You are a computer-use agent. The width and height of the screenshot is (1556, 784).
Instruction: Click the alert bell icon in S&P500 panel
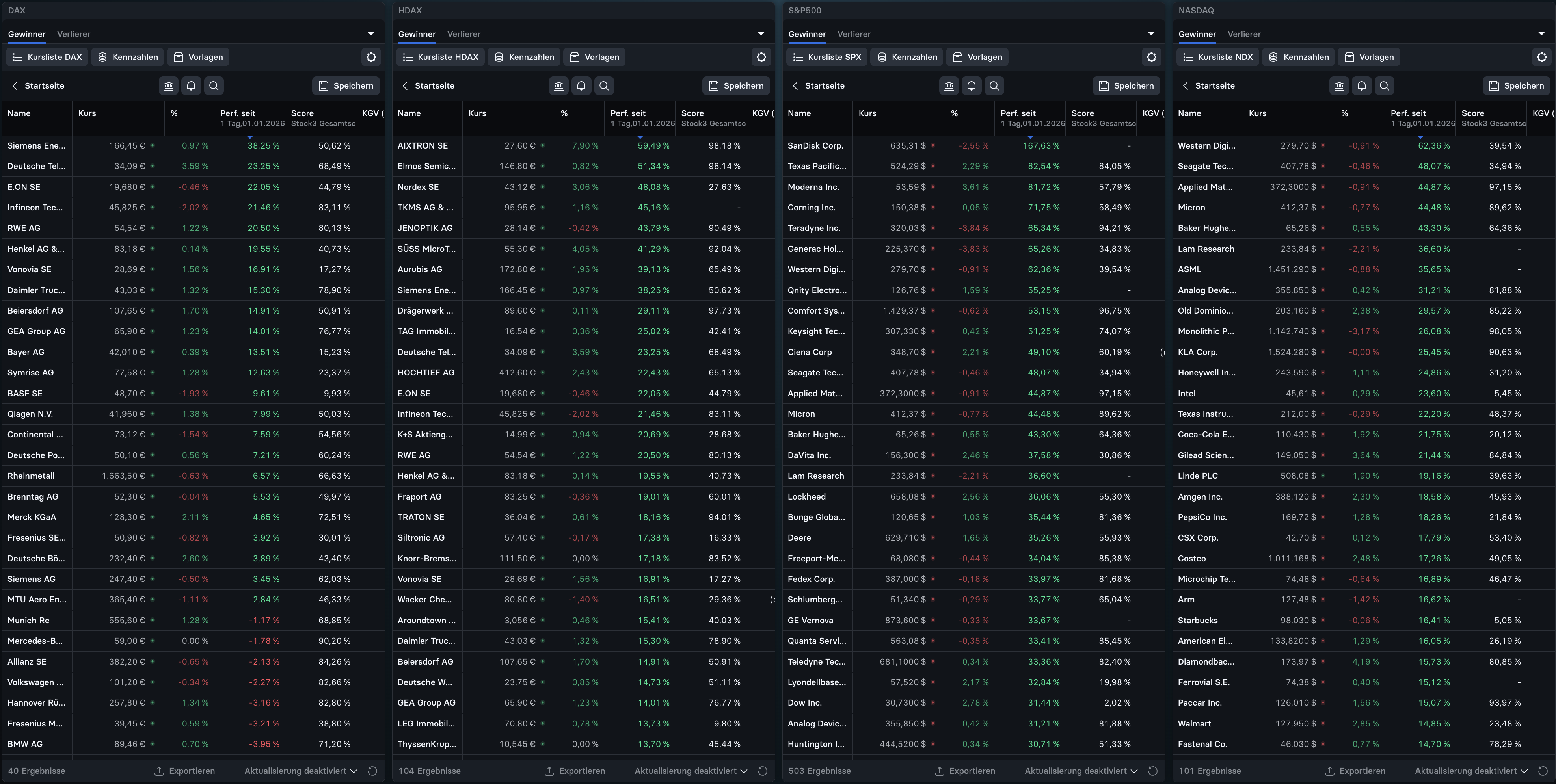click(x=971, y=86)
